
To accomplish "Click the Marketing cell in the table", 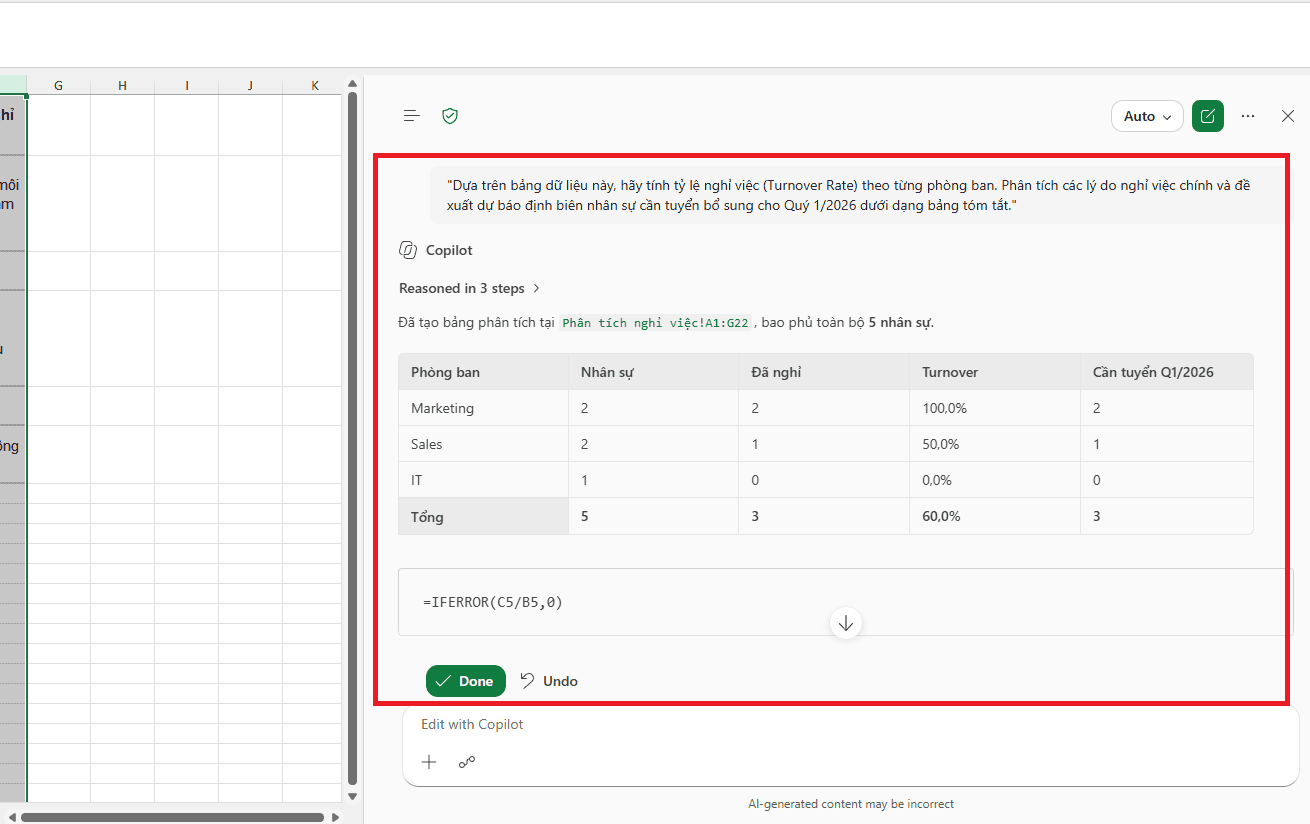I will click(483, 408).
